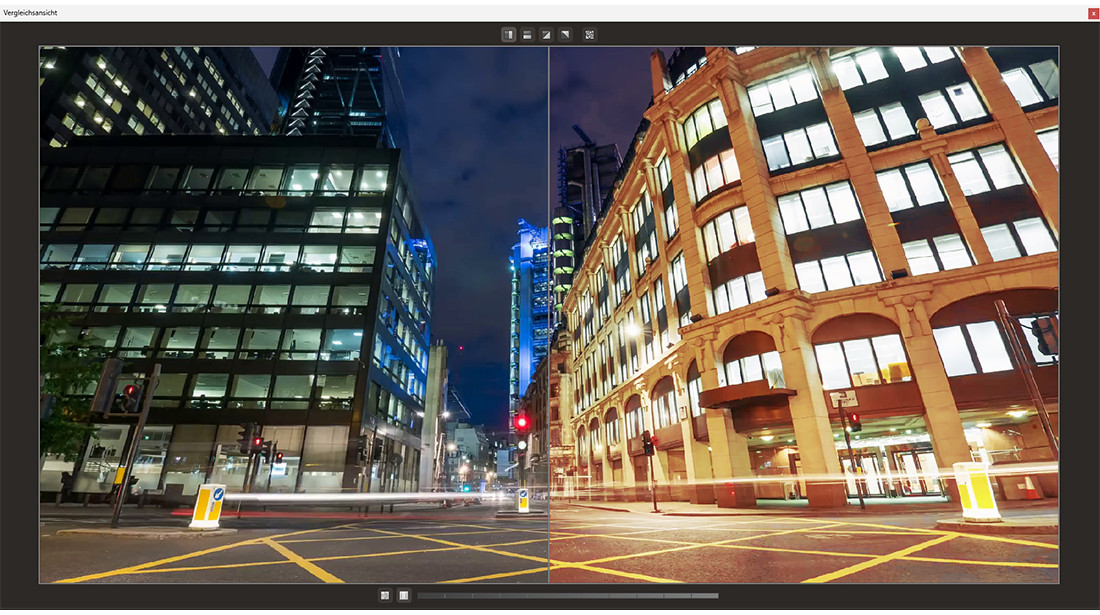Click the currently highlighted split-view icon

[508, 33]
